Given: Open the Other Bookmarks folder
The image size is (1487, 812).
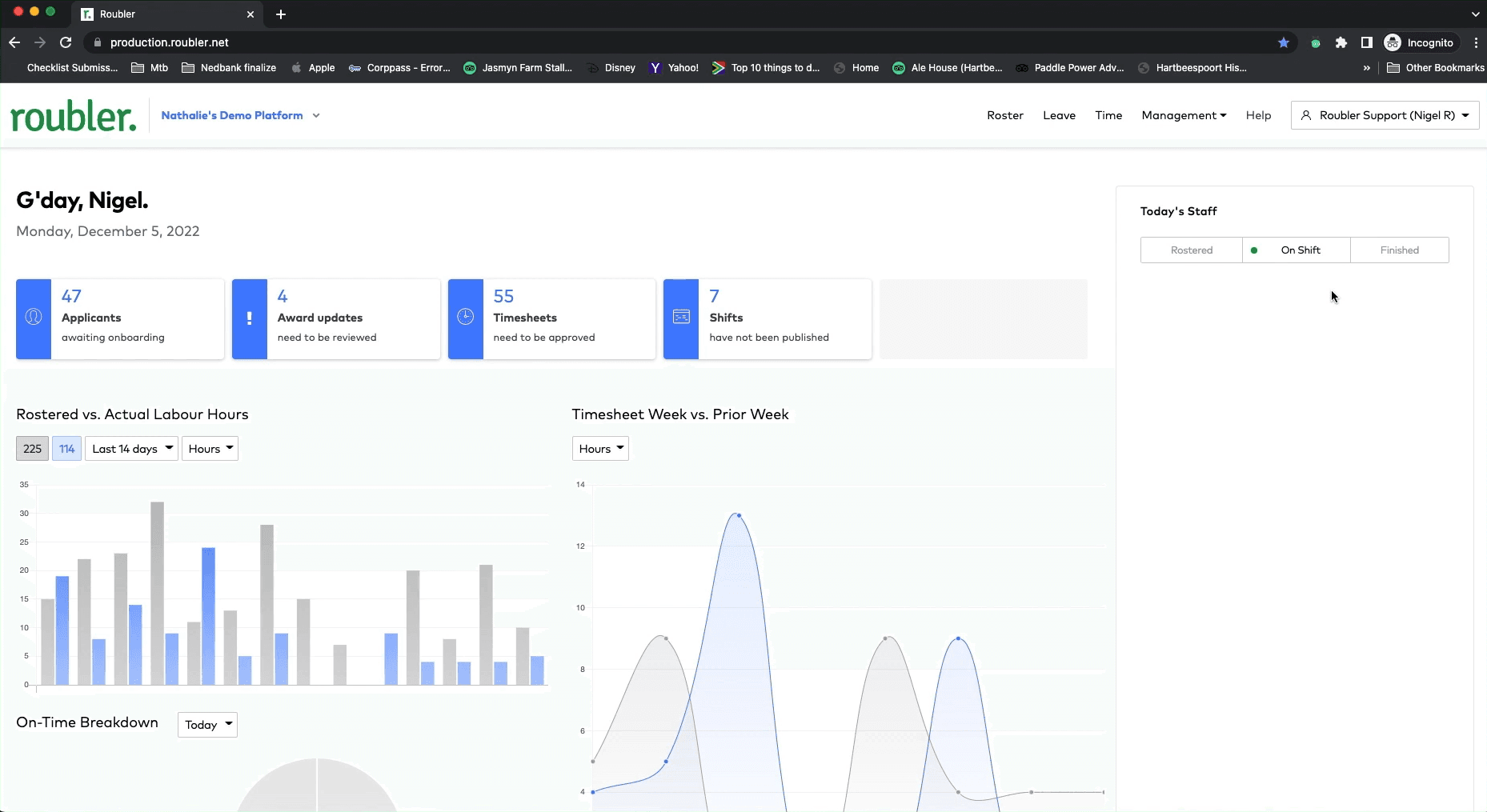Looking at the screenshot, I should pos(1436,68).
